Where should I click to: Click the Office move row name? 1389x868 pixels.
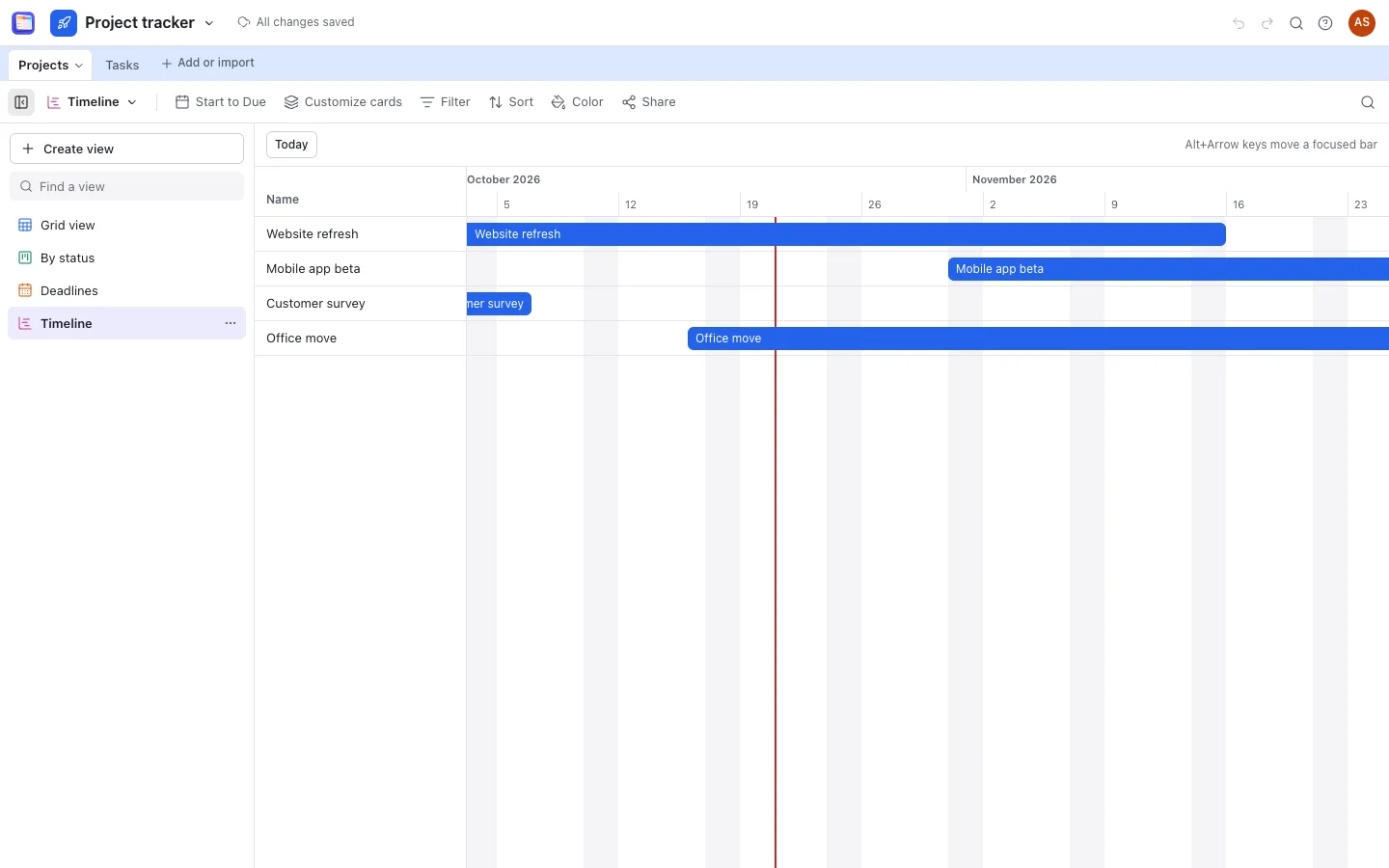(x=301, y=339)
